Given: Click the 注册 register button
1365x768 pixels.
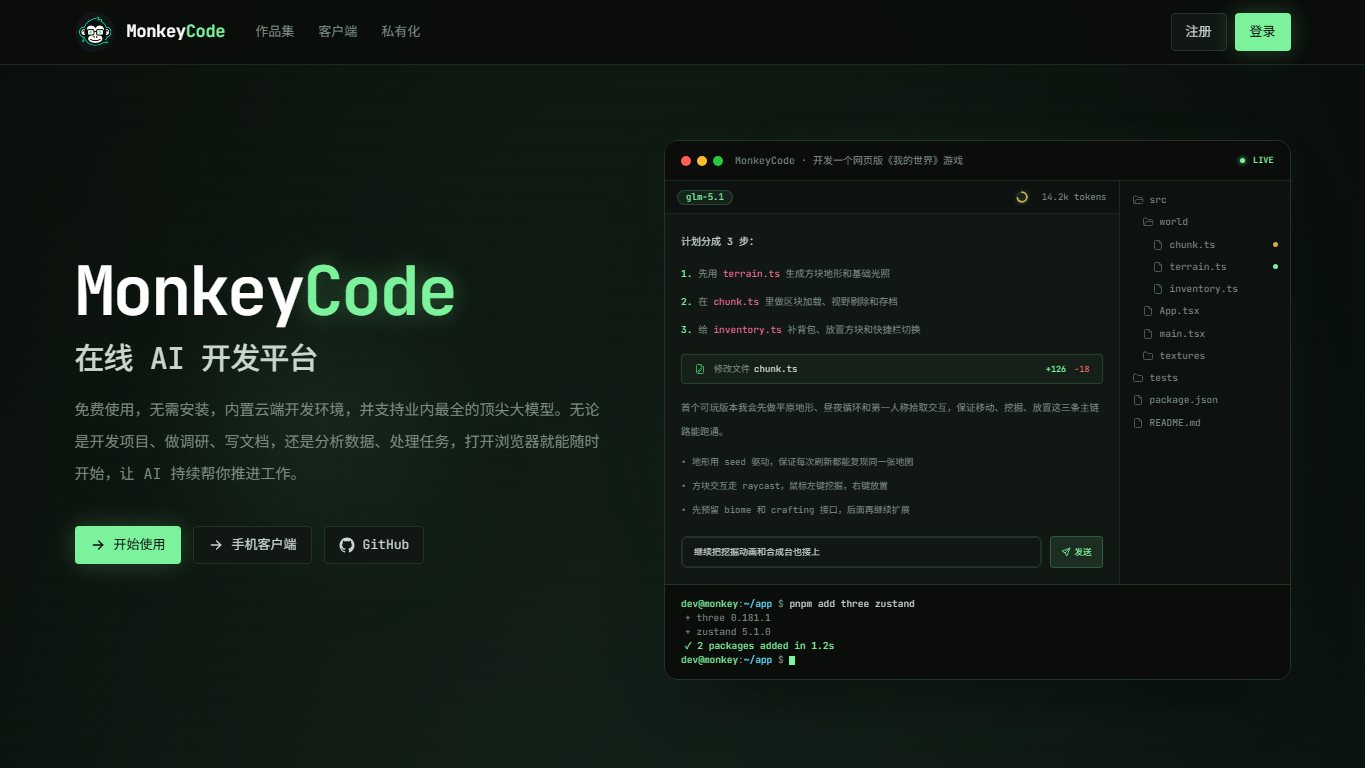Looking at the screenshot, I should tap(1199, 32).
